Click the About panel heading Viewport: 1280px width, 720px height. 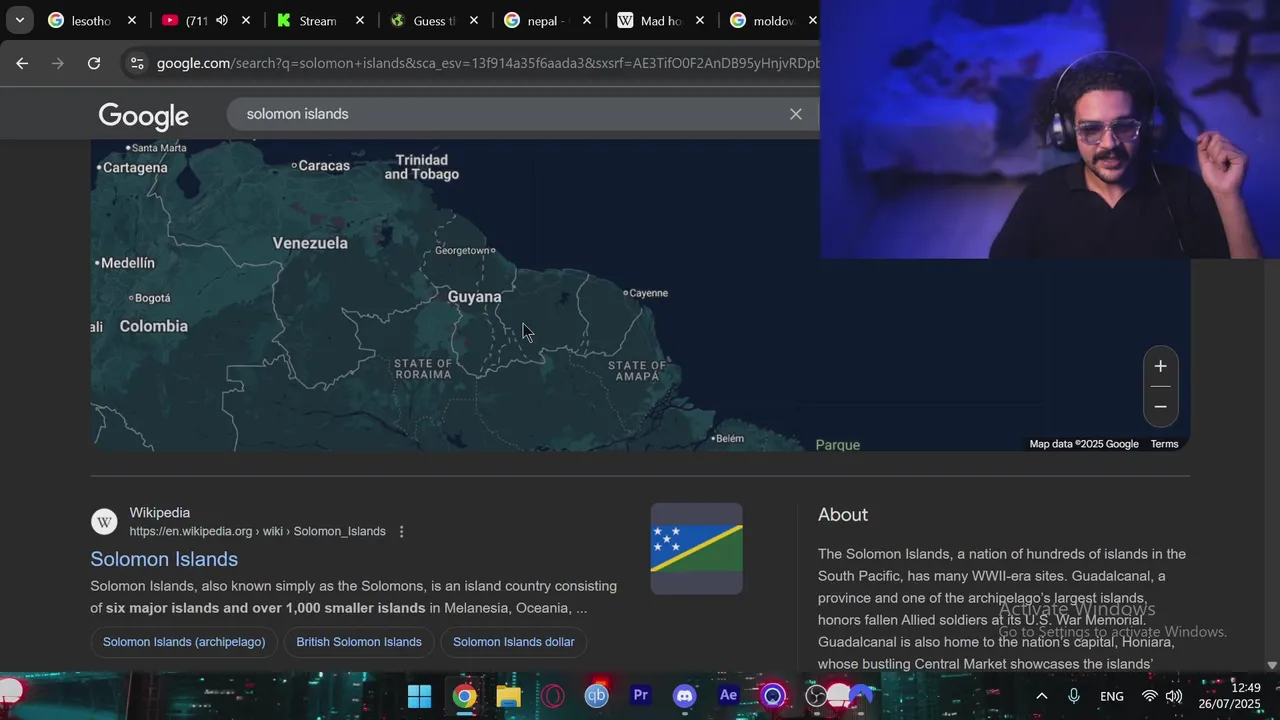pyautogui.click(x=843, y=515)
